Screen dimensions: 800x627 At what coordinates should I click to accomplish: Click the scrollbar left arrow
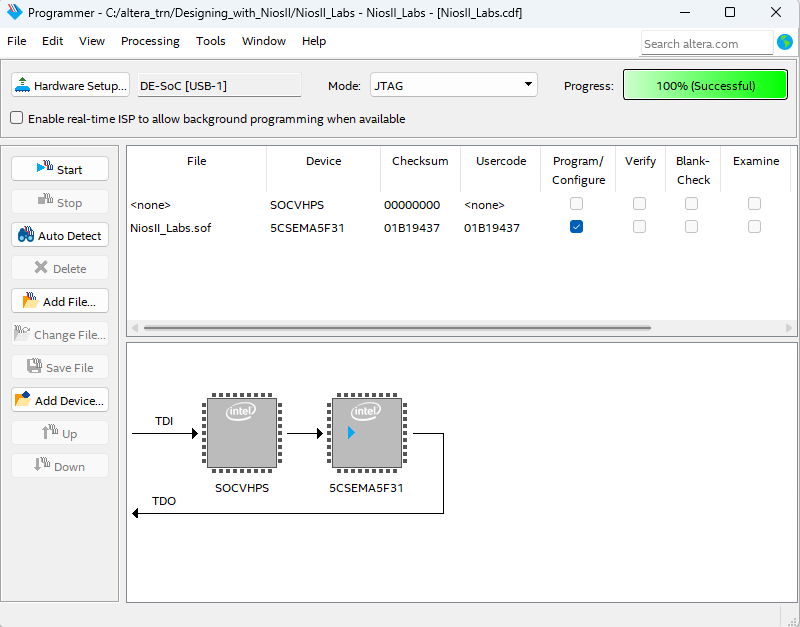(x=135, y=328)
